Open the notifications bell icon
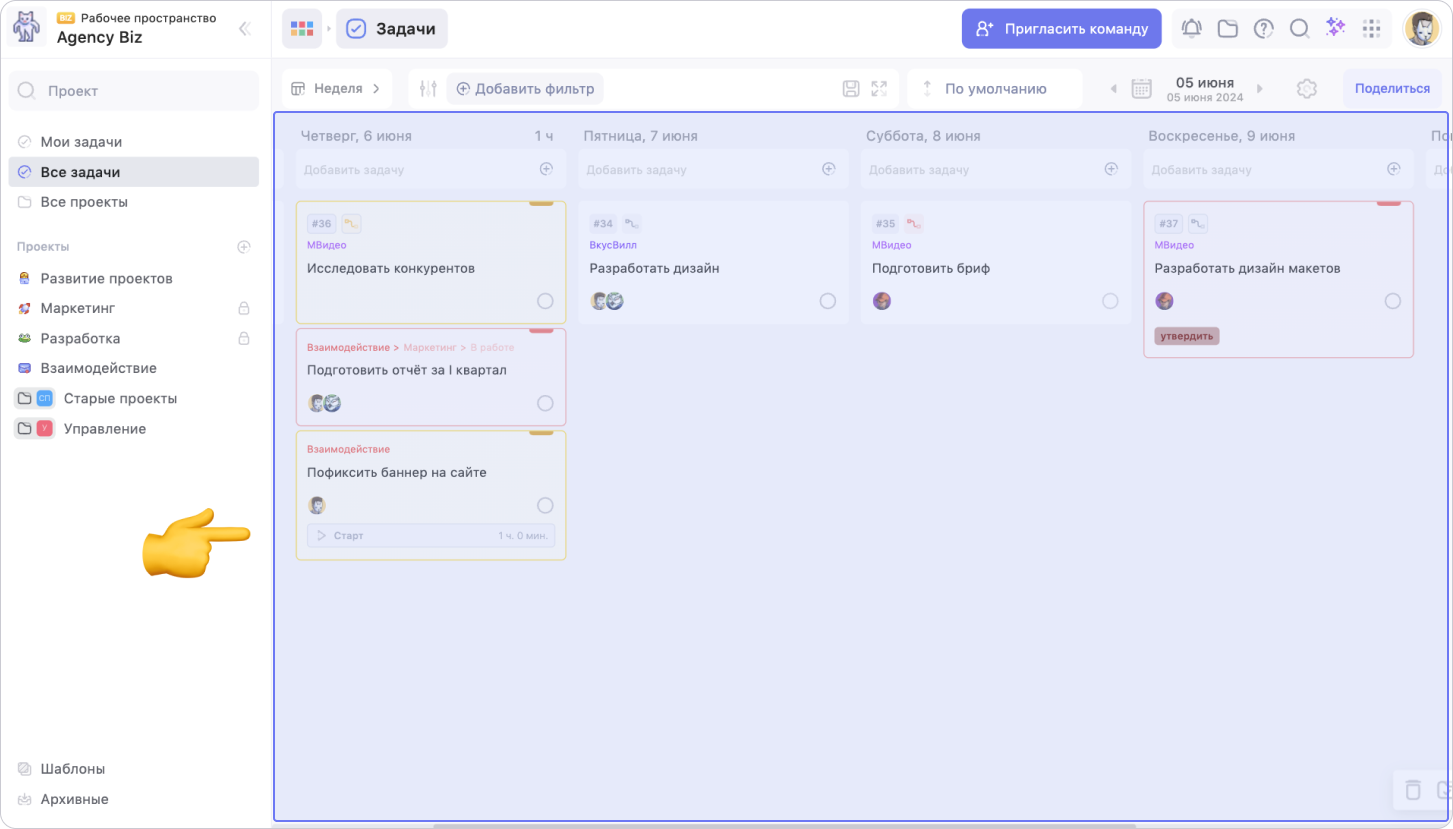 (1191, 29)
